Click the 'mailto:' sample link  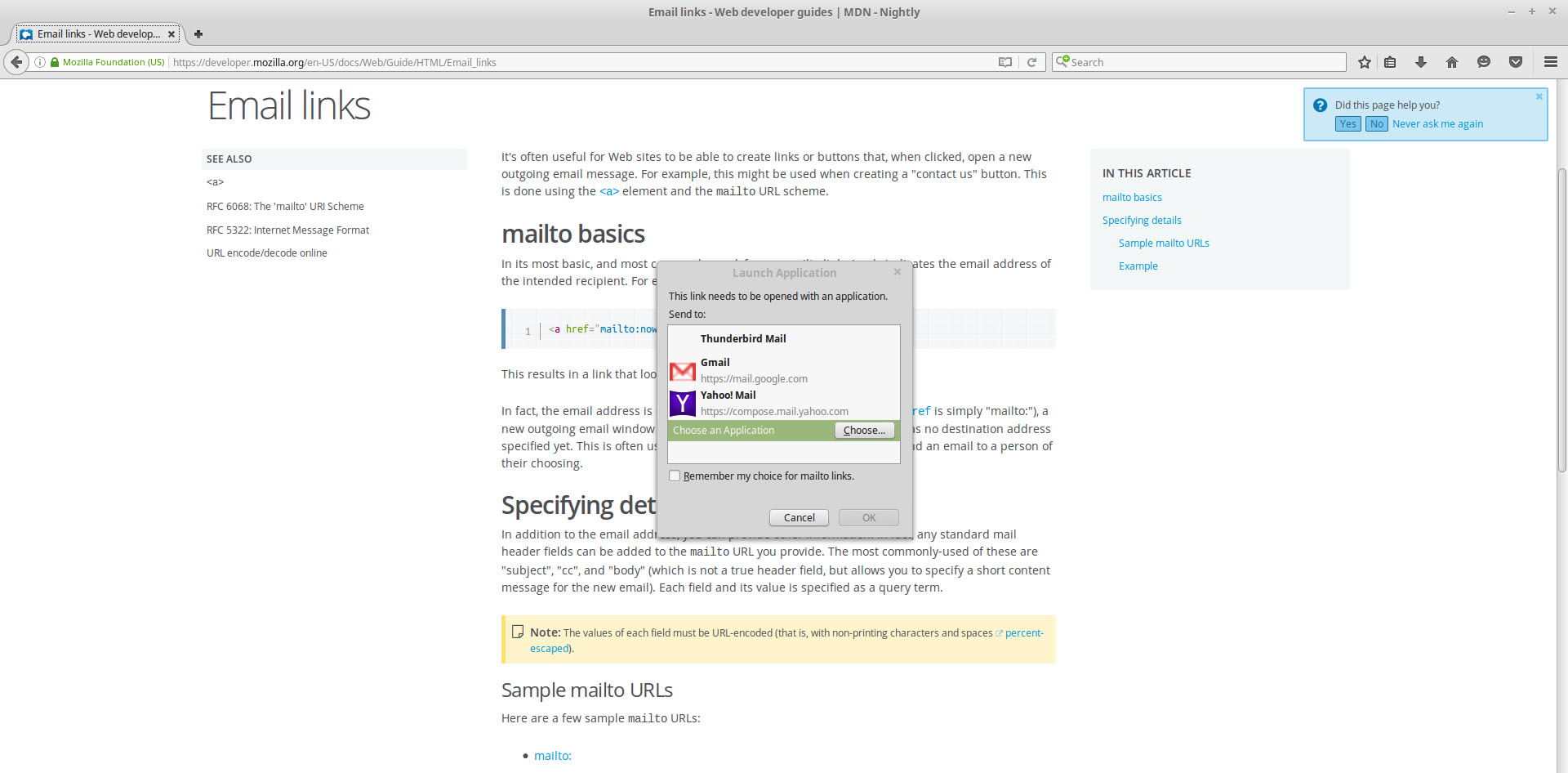click(x=552, y=756)
